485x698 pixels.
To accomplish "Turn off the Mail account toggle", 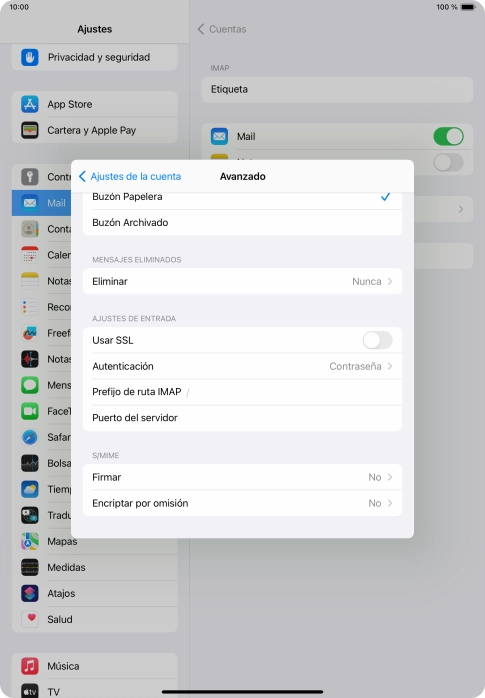I will point(449,137).
